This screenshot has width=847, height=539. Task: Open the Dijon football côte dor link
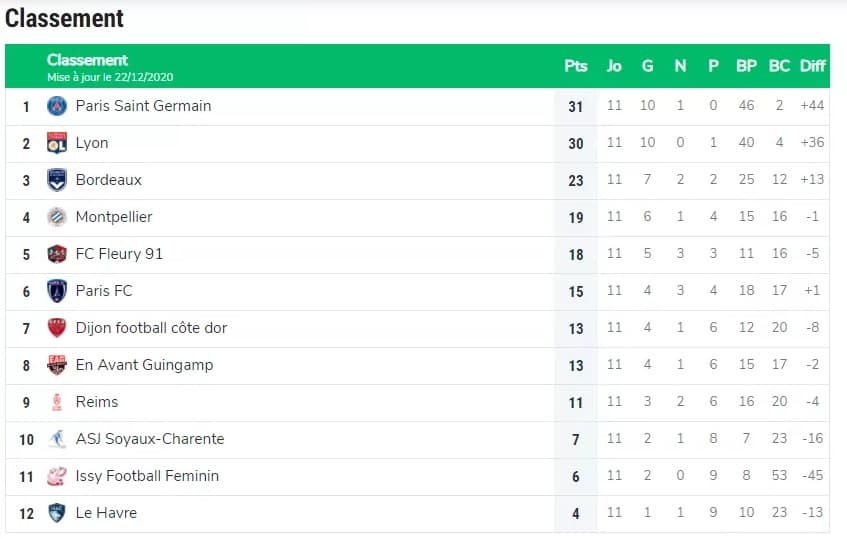(151, 328)
